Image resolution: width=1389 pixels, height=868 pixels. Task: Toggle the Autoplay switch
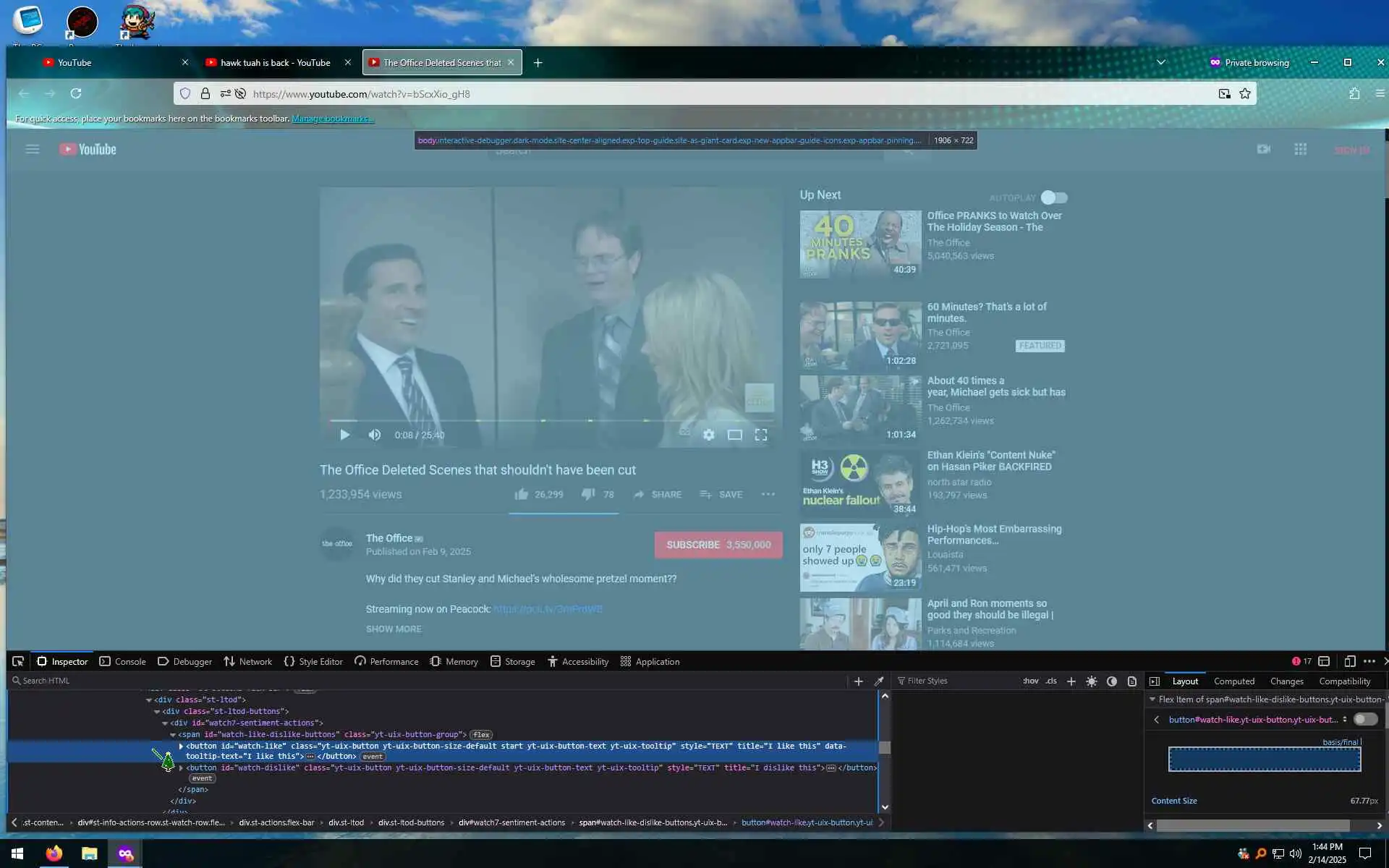[x=1053, y=197]
